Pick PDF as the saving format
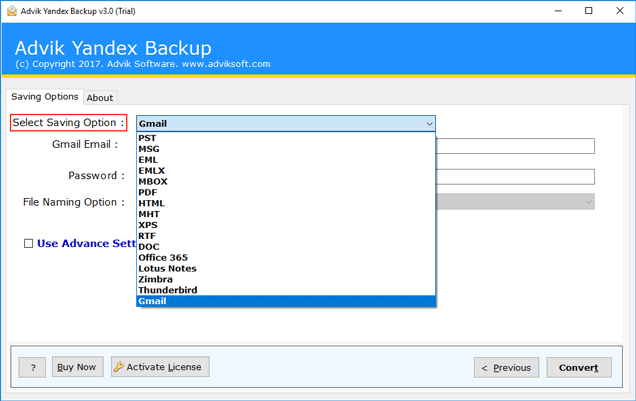This screenshot has height=401, width=636. pos(286,192)
